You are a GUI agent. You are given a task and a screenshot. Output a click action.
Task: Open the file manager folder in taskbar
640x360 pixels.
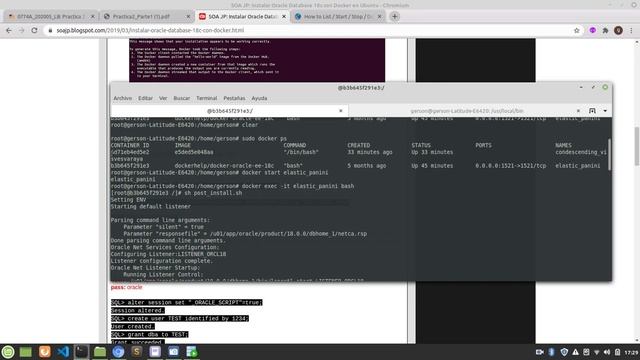click(100, 352)
